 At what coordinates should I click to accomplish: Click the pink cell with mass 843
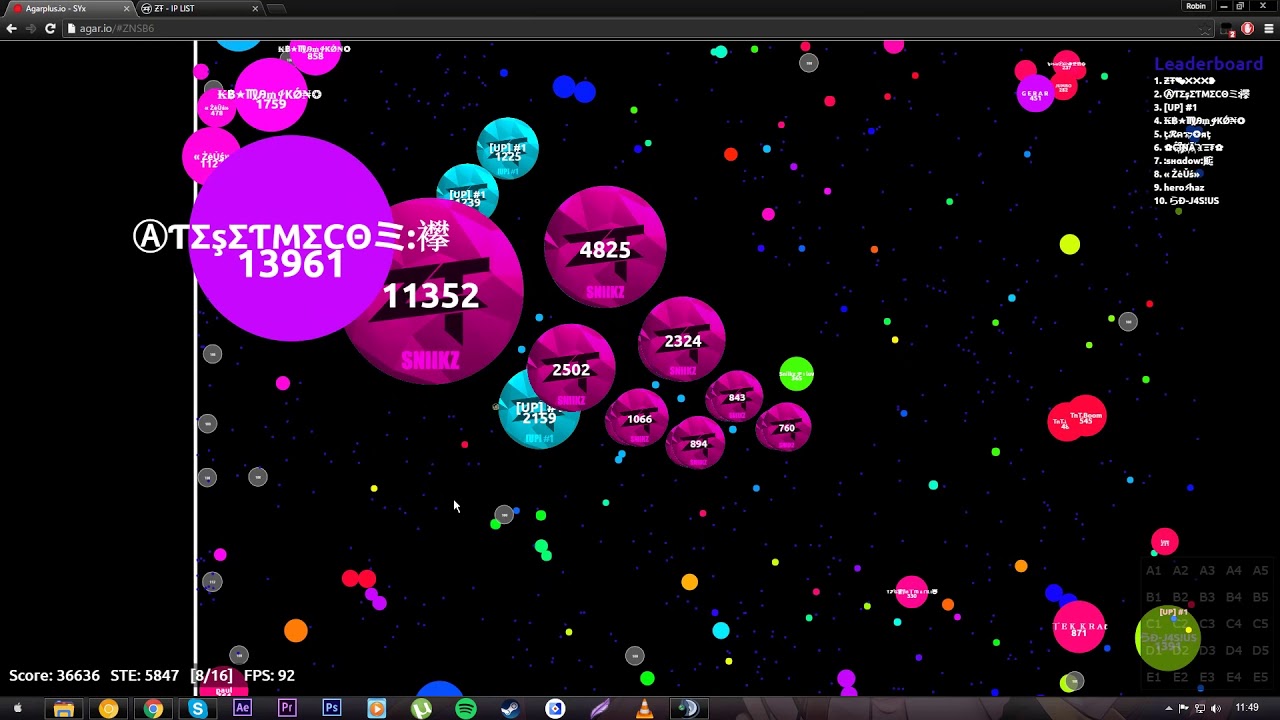click(x=735, y=397)
